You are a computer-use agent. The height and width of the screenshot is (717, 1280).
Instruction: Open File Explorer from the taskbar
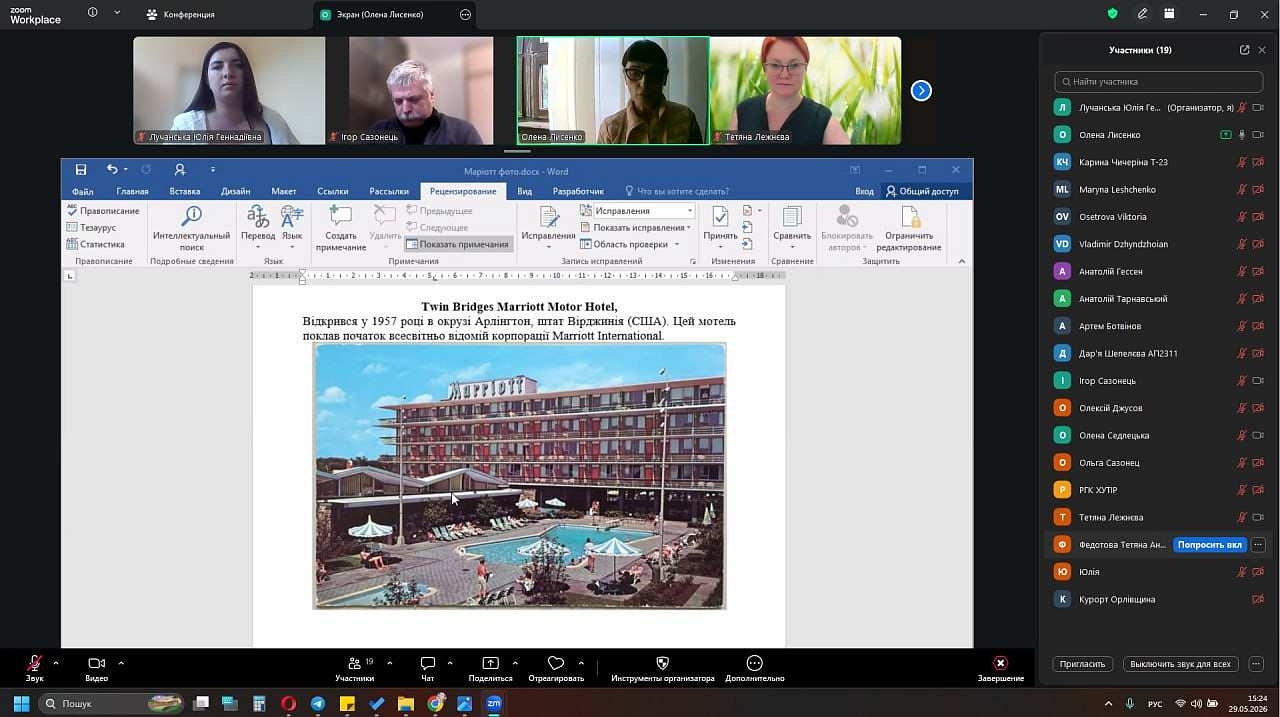coord(406,704)
